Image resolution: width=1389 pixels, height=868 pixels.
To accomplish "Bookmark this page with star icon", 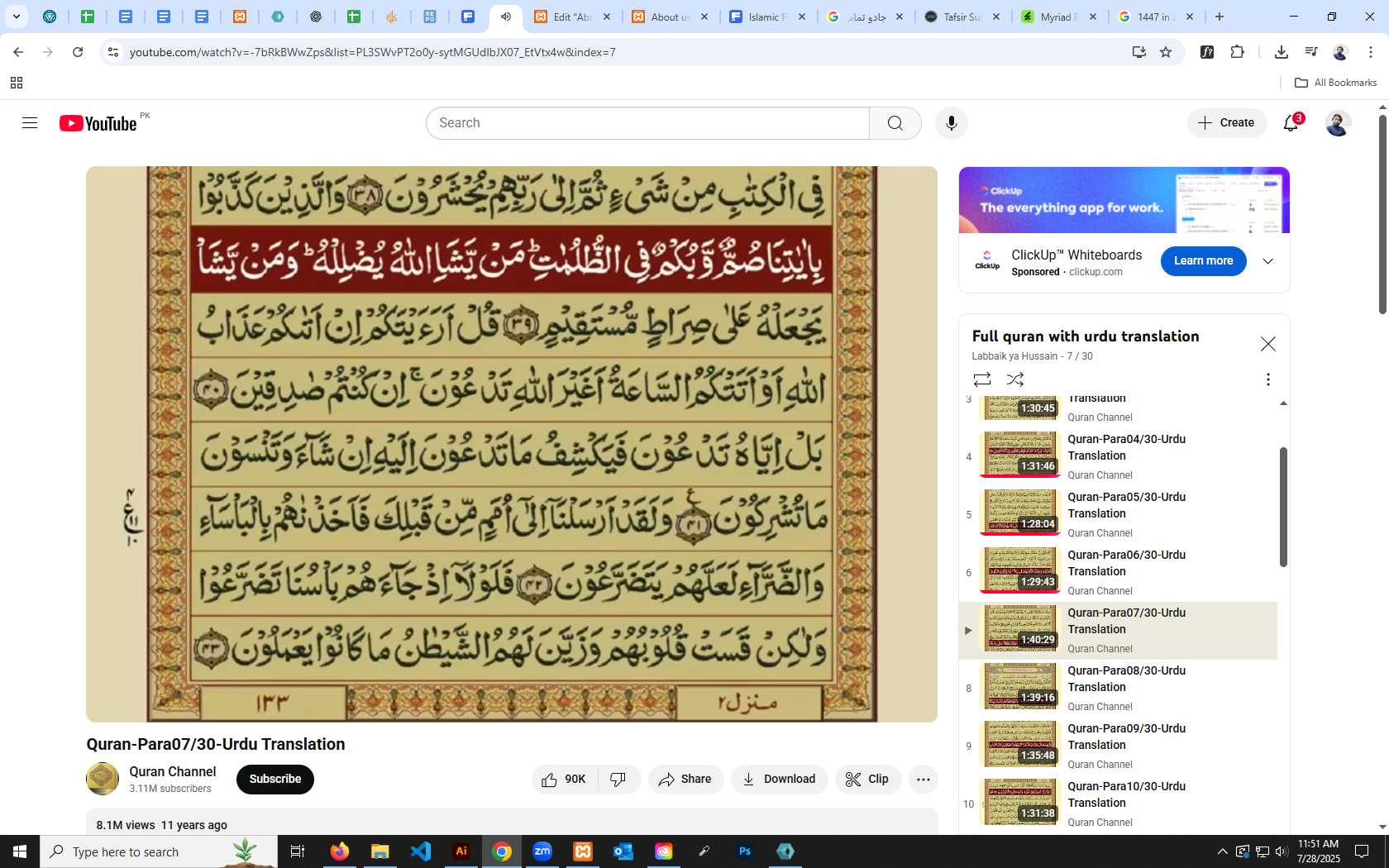I will (1166, 52).
